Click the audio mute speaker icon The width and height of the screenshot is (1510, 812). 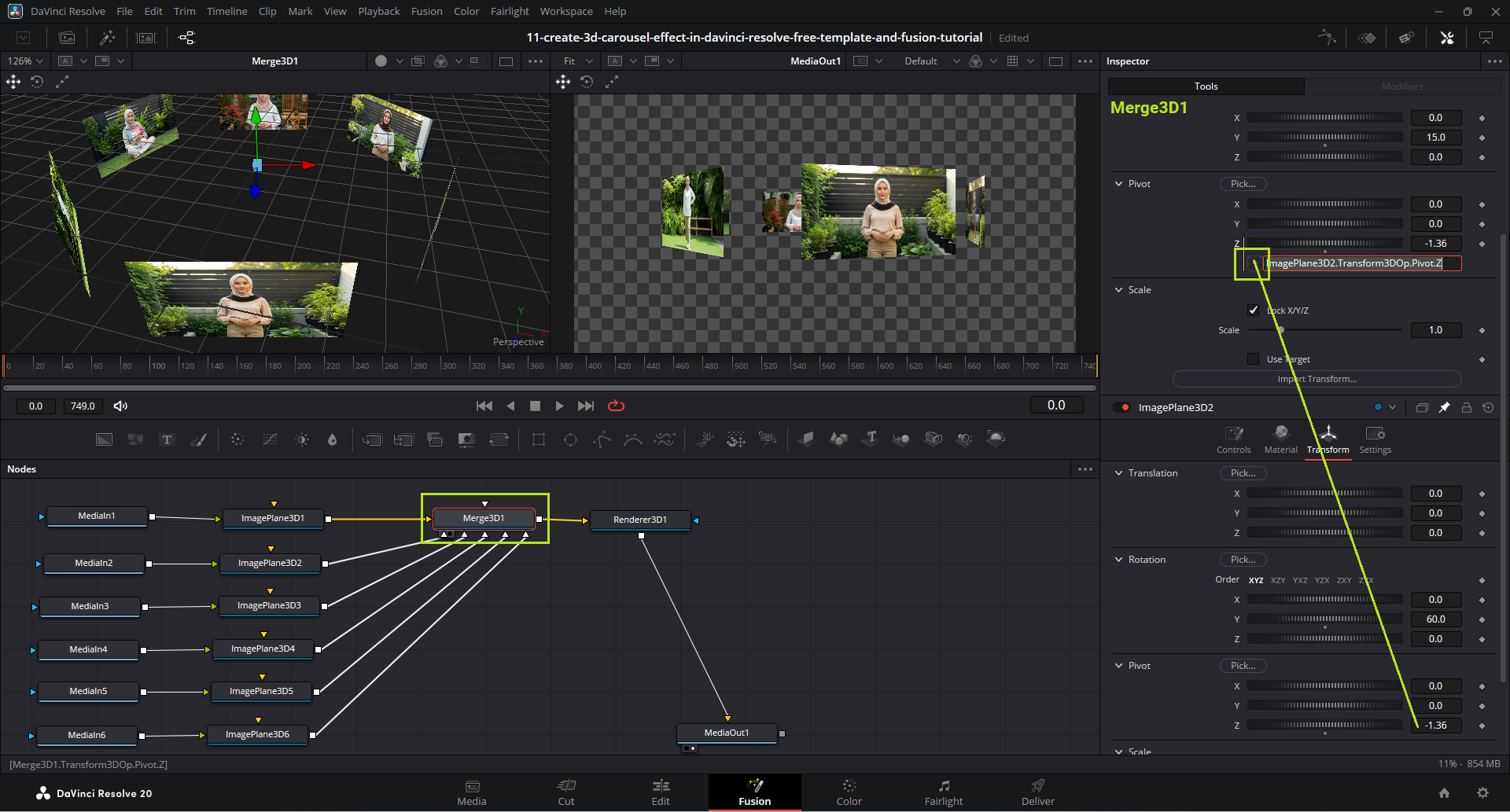120,406
